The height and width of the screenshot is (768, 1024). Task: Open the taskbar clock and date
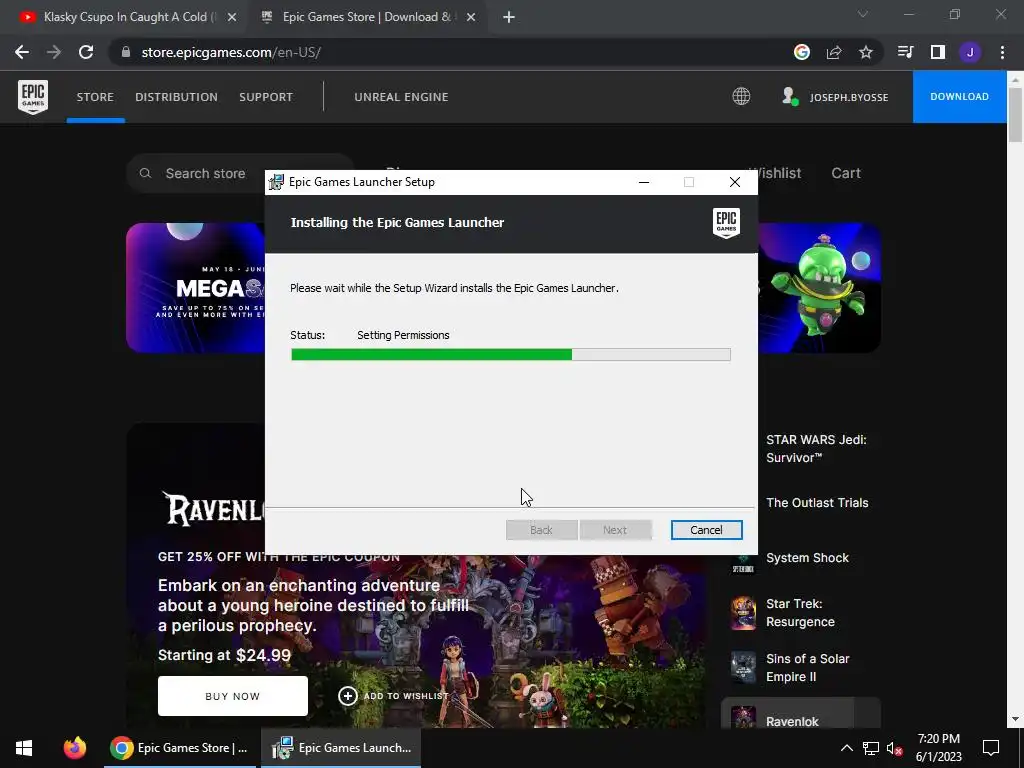click(938, 748)
